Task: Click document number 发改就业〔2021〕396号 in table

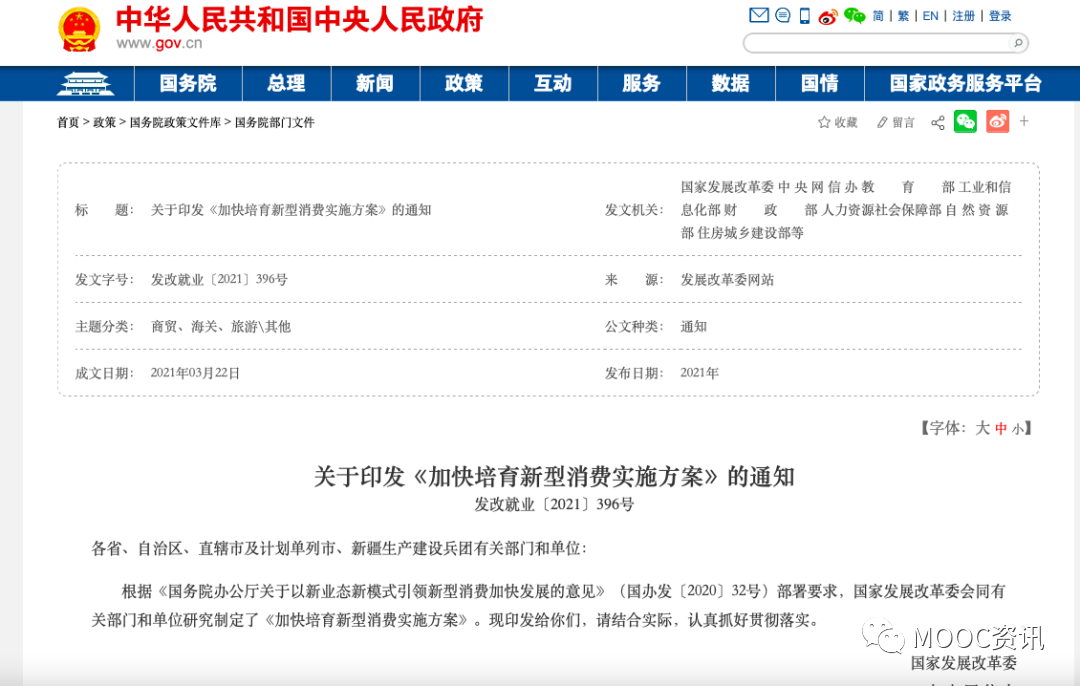Action: [x=219, y=280]
